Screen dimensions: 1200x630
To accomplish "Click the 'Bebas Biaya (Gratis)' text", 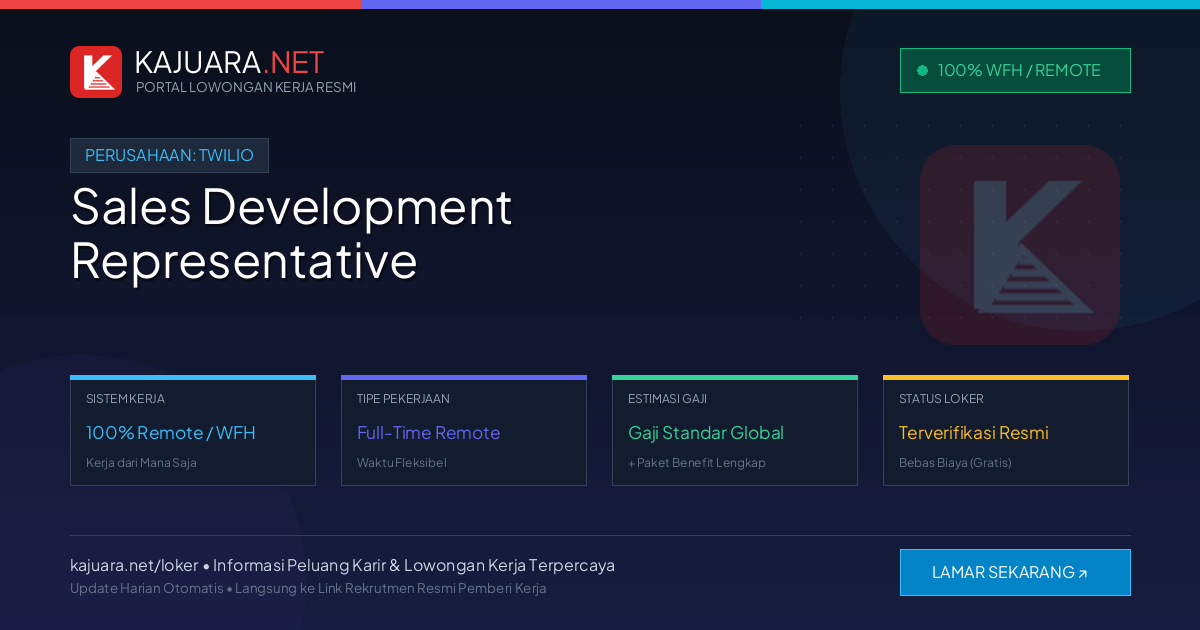I will point(955,463).
